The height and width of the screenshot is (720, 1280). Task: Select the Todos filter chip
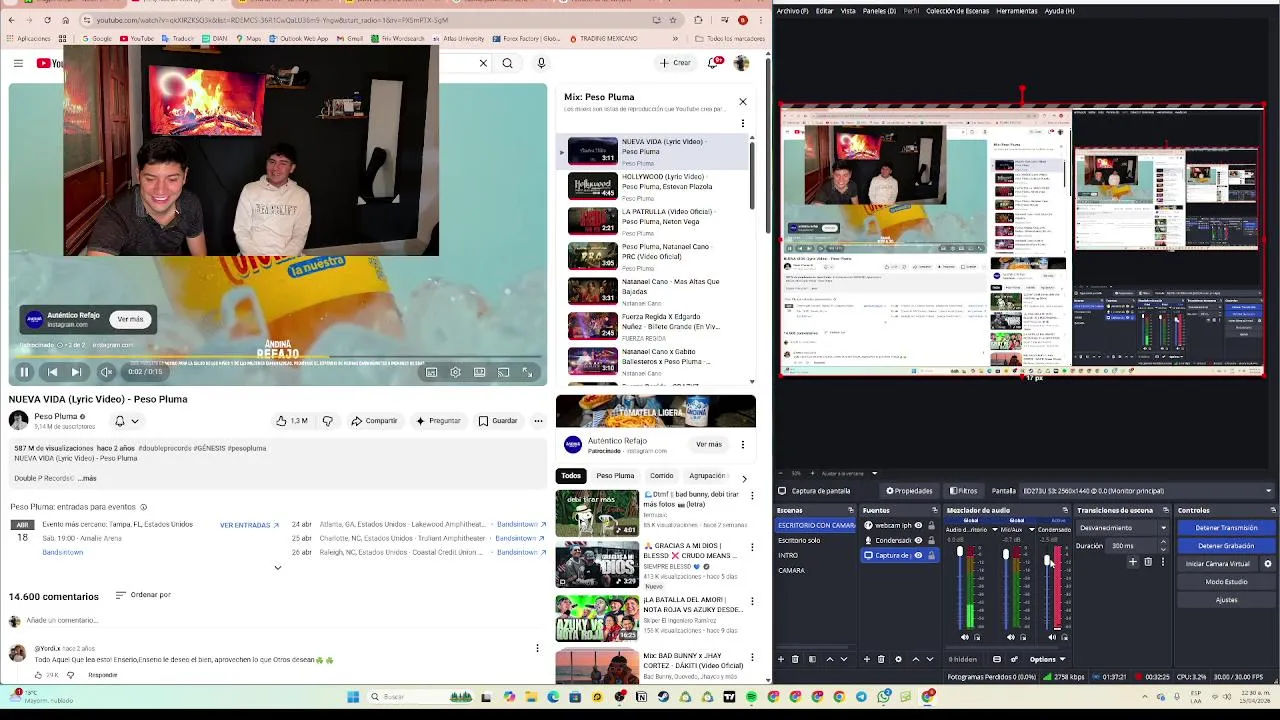(571, 476)
